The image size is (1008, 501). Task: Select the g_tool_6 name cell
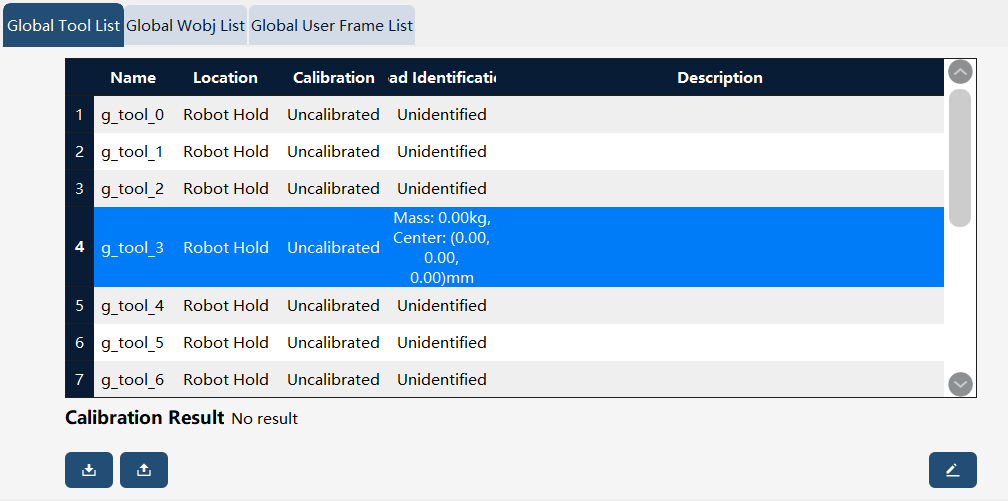click(x=132, y=379)
